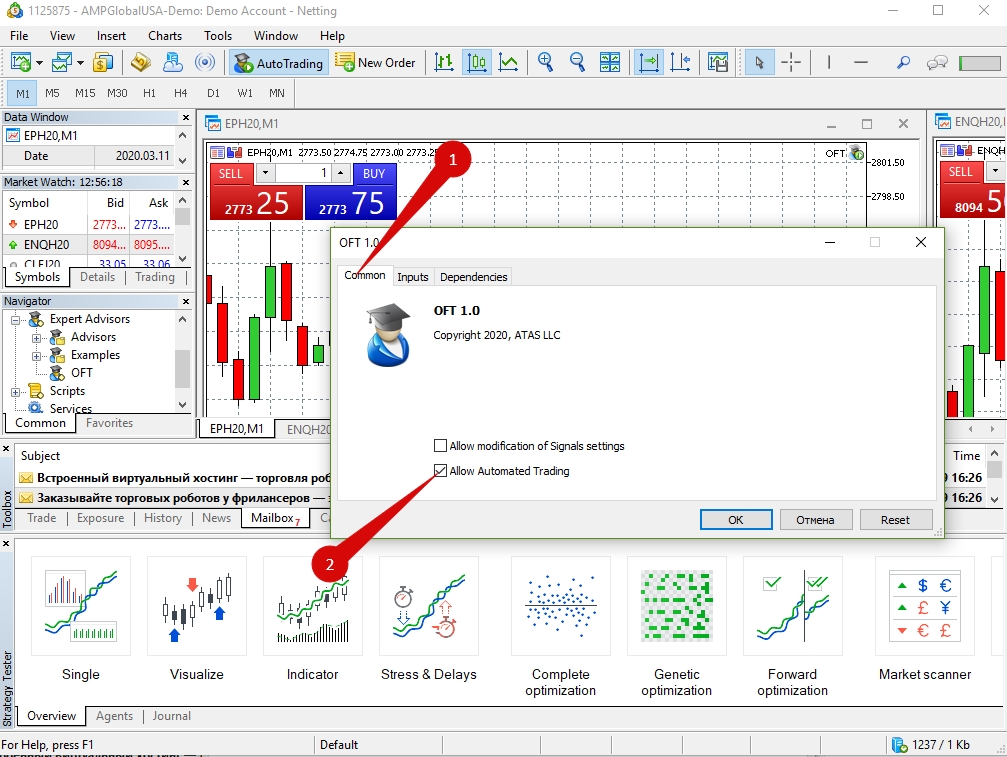Toggle the AutoTrading button in toolbar
This screenshot has height=757, width=1007.
tap(278, 63)
